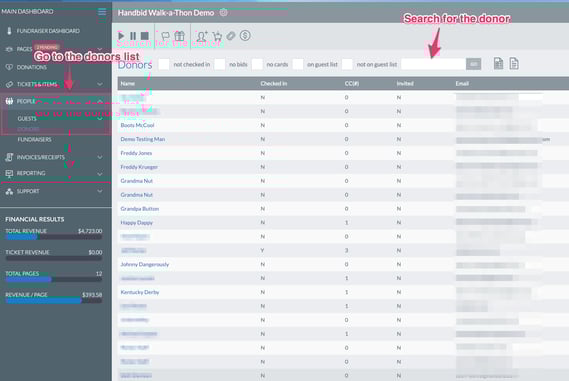Check the 'not on guest list' filter box
The width and height of the screenshot is (569, 381).
coord(347,64)
